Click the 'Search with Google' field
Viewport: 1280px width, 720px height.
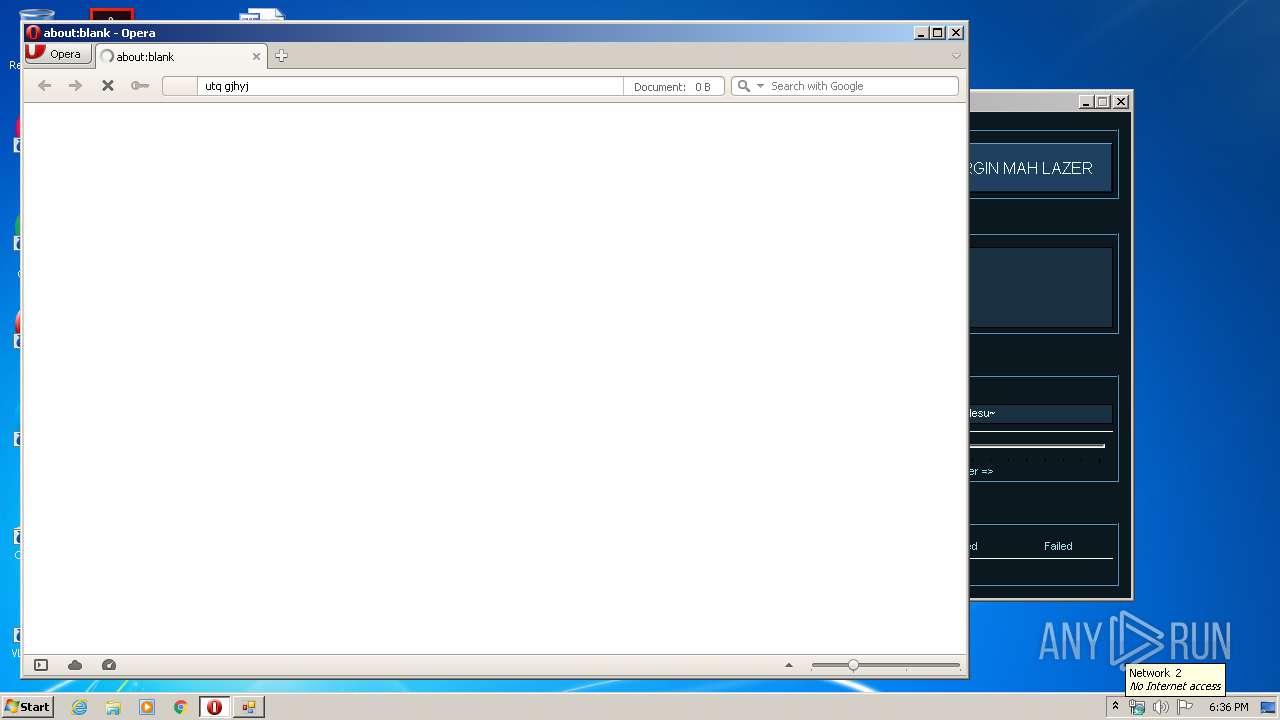pos(862,86)
